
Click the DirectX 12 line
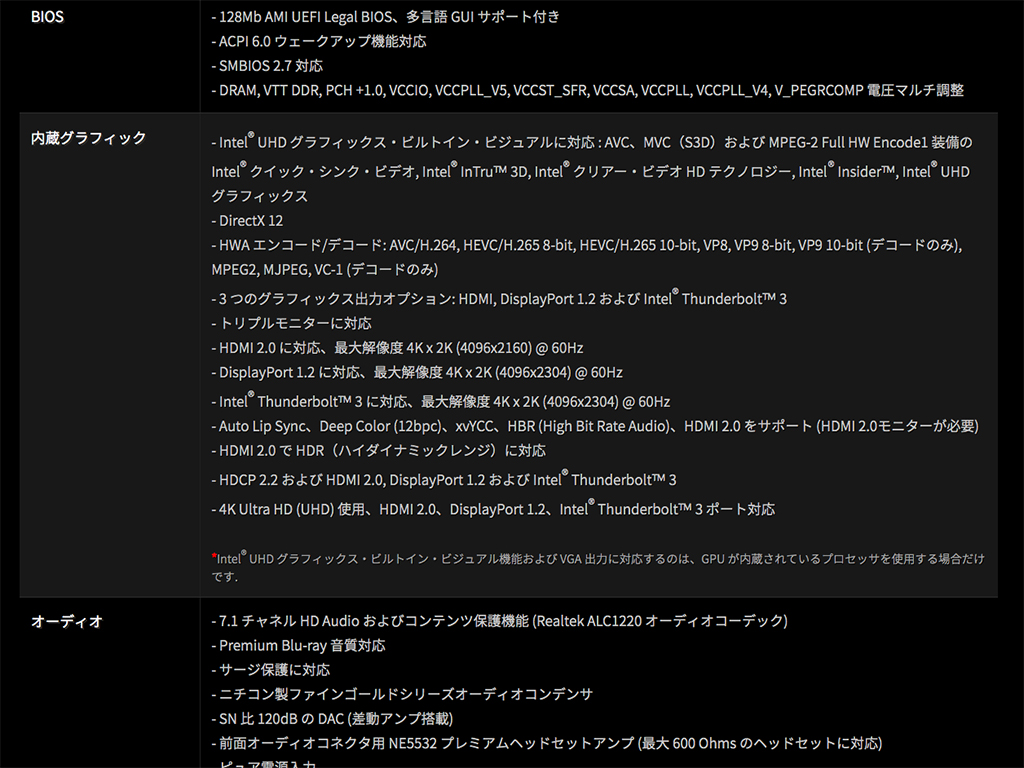tap(248, 221)
